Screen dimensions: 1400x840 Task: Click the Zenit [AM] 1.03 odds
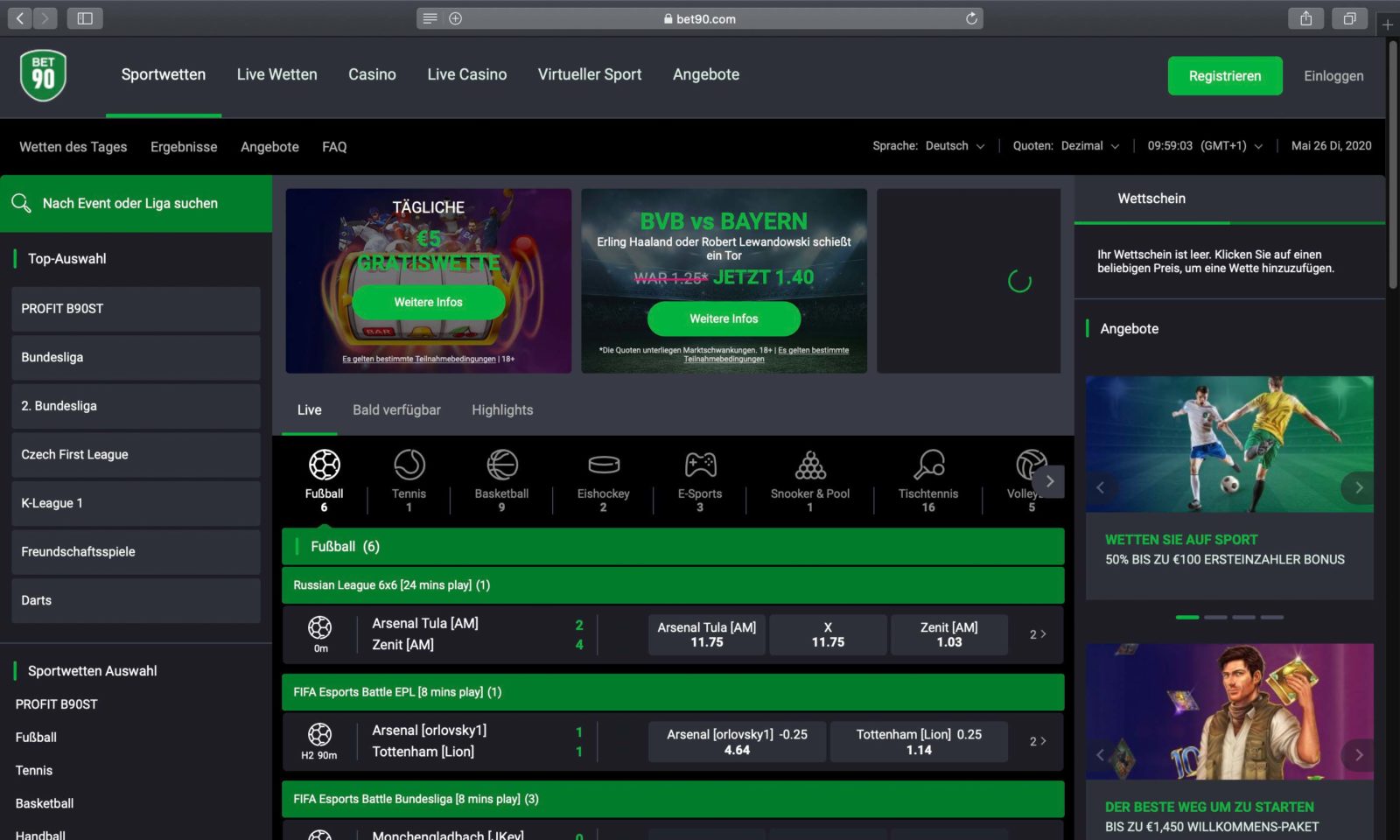click(x=948, y=633)
